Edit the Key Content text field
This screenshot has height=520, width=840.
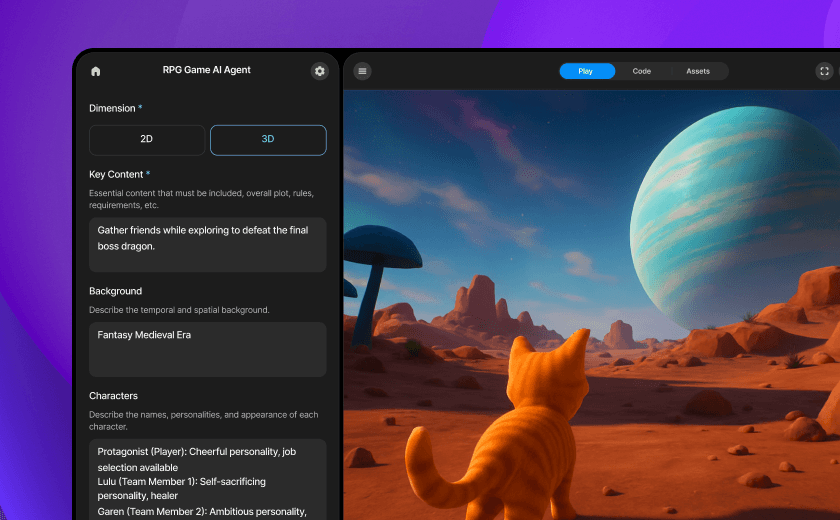(x=208, y=244)
